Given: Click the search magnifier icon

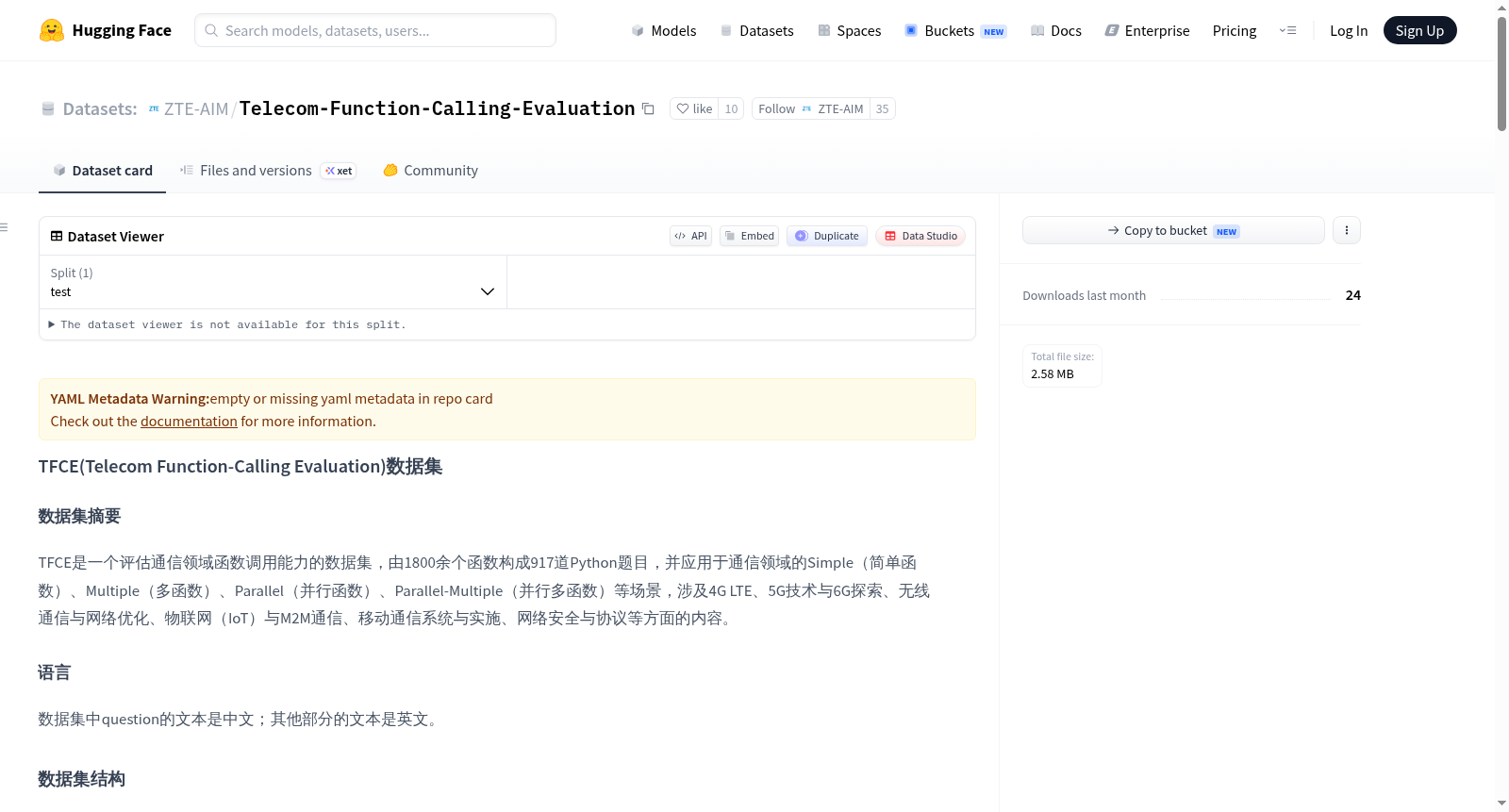Looking at the screenshot, I should tap(211, 30).
